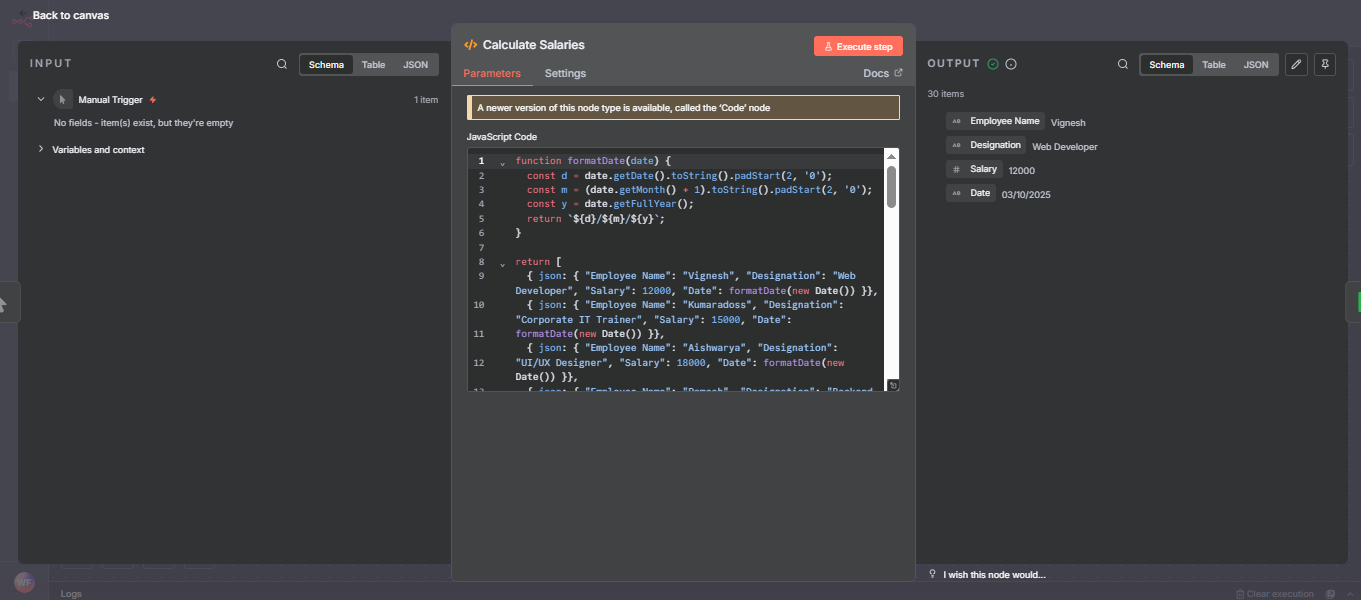
Task: Click the 'Back to canvas' link
Action: click(69, 15)
